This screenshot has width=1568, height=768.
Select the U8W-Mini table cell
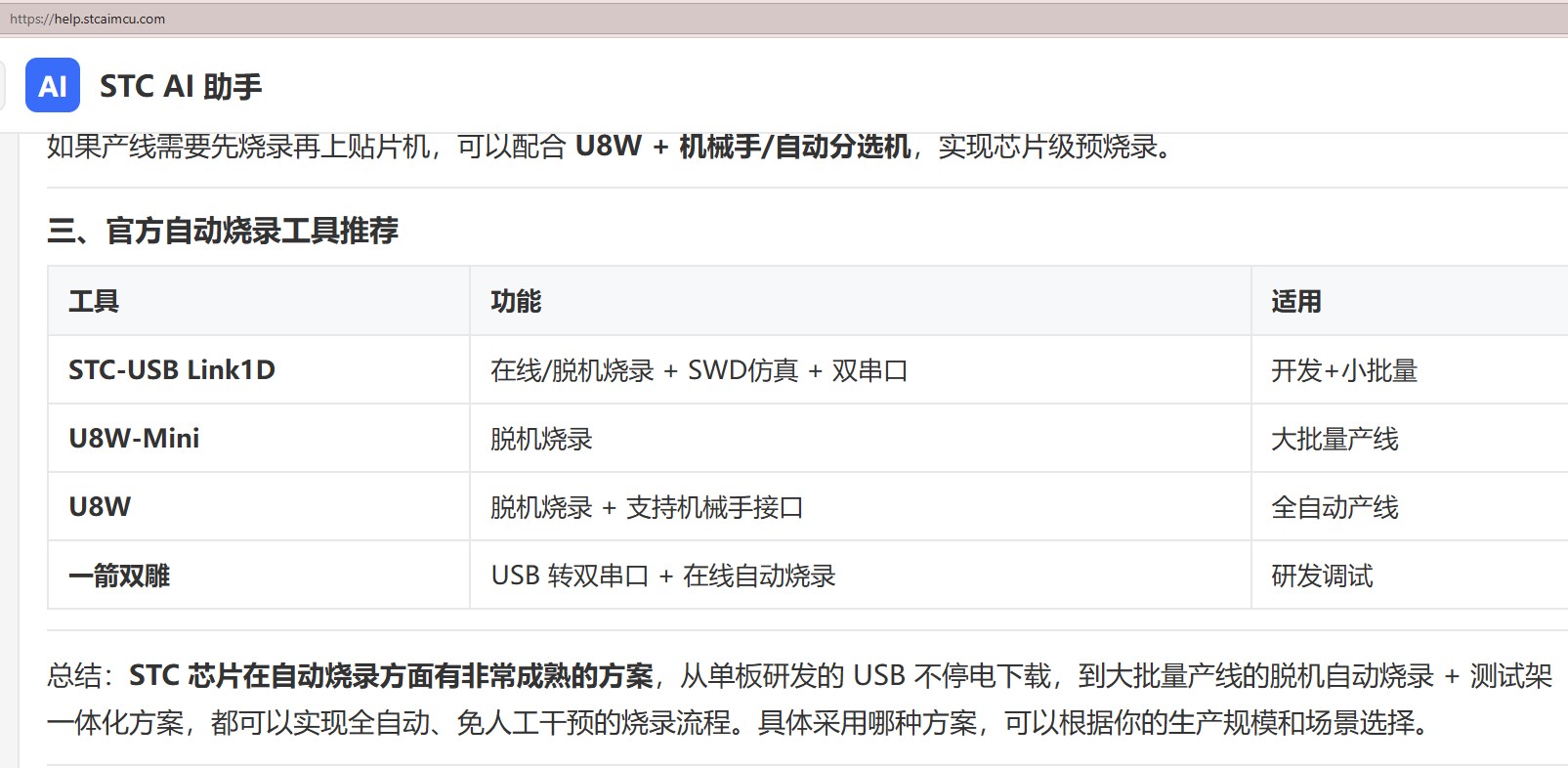[259, 439]
